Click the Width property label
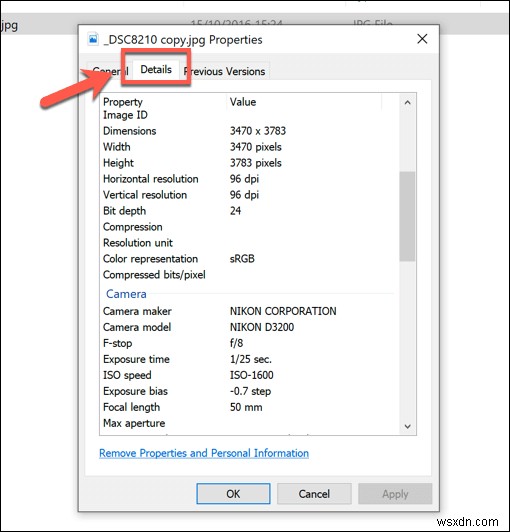The image size is (510, 532). click(117, 147)
